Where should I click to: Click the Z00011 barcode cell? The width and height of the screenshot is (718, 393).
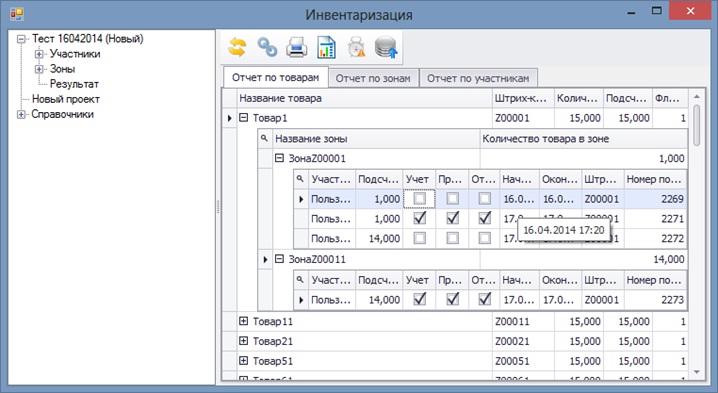[523, 322]
